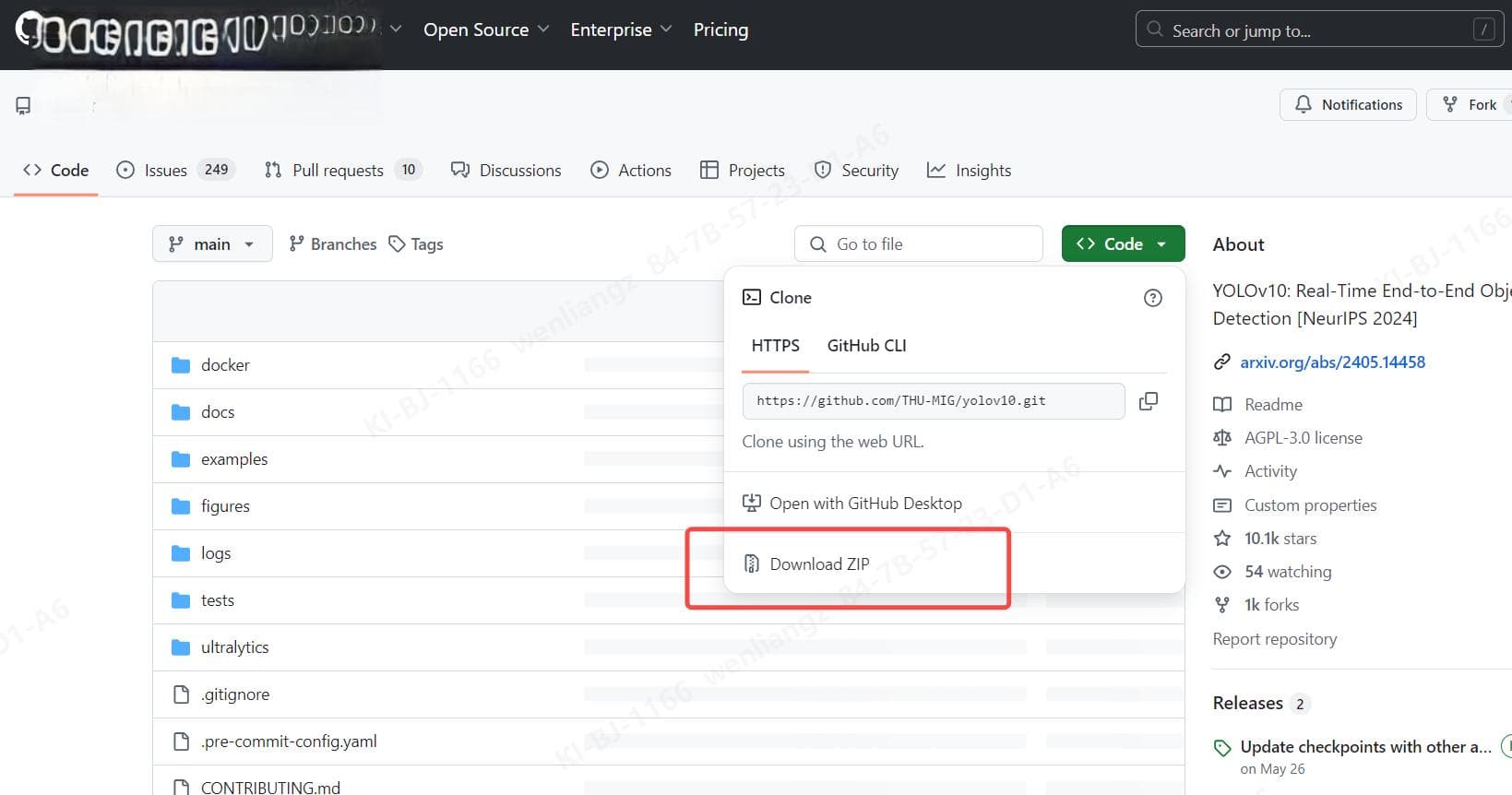Click the Readme book icon
The width and height of the screenshot is (1512, 795).
tap(1222, 405)
